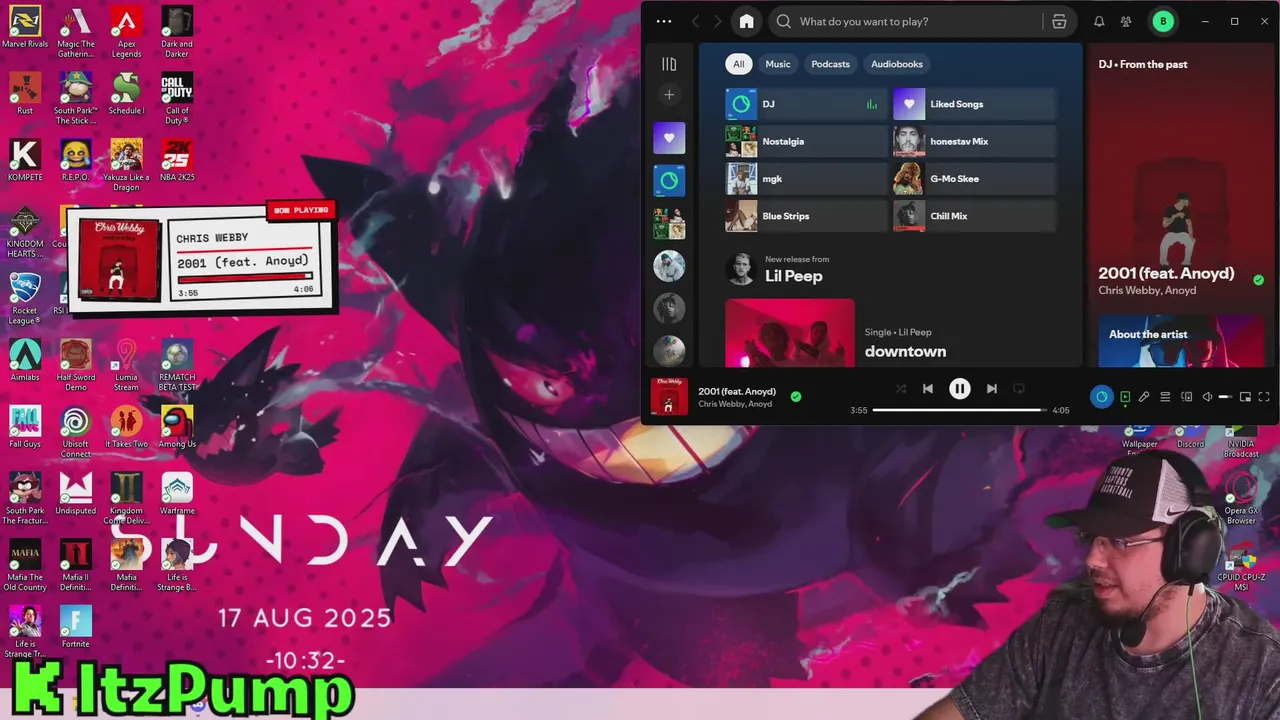The width and height of the screenshot is (1280, 720).
Task: Click the Spotify volume slider
Action: pos(1225,397)
